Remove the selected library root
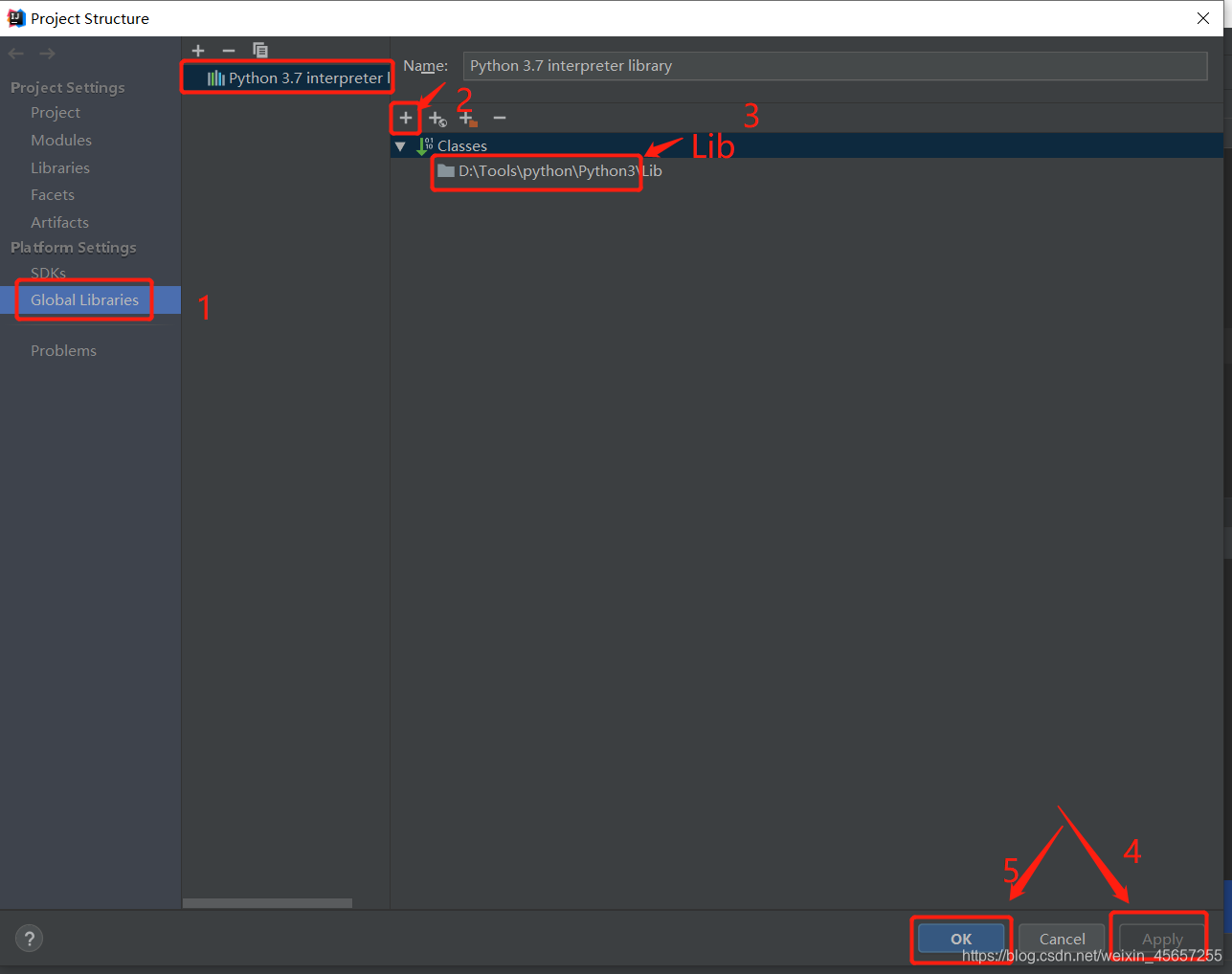The width and height of the screenshot is (1232, 974). point(499,118)
